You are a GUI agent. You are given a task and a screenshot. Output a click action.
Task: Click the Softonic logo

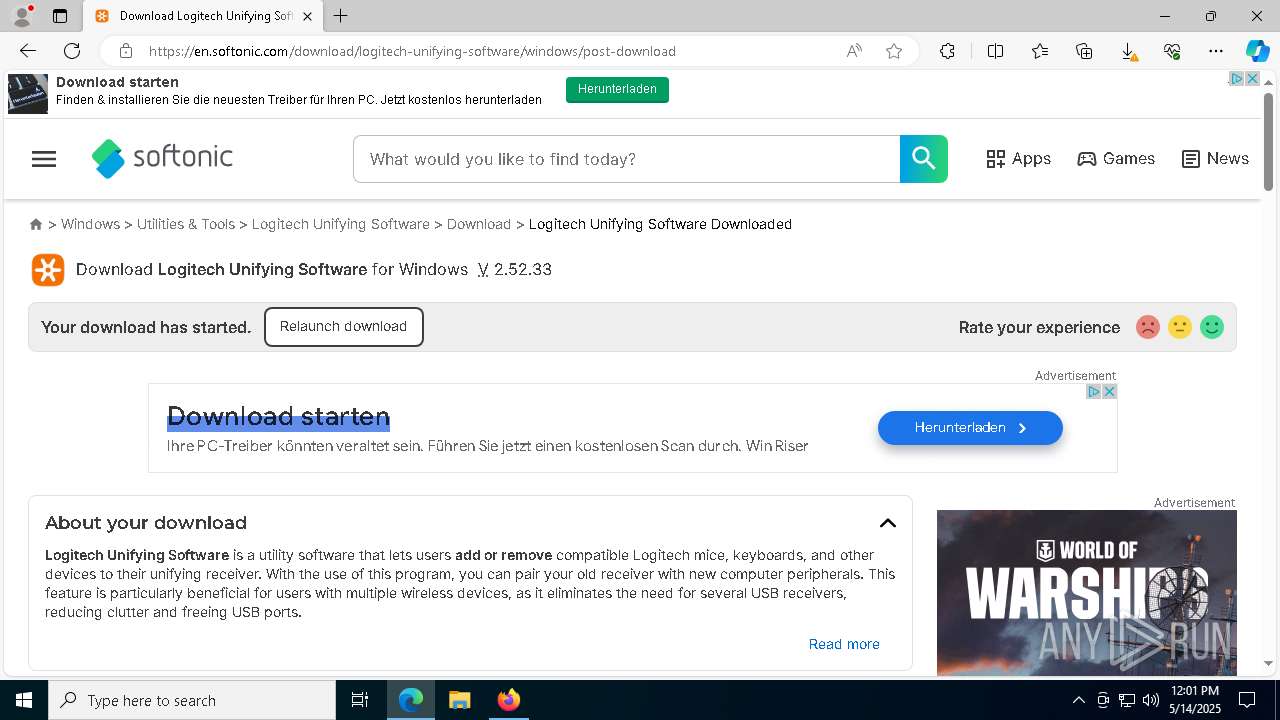(162, 158)
